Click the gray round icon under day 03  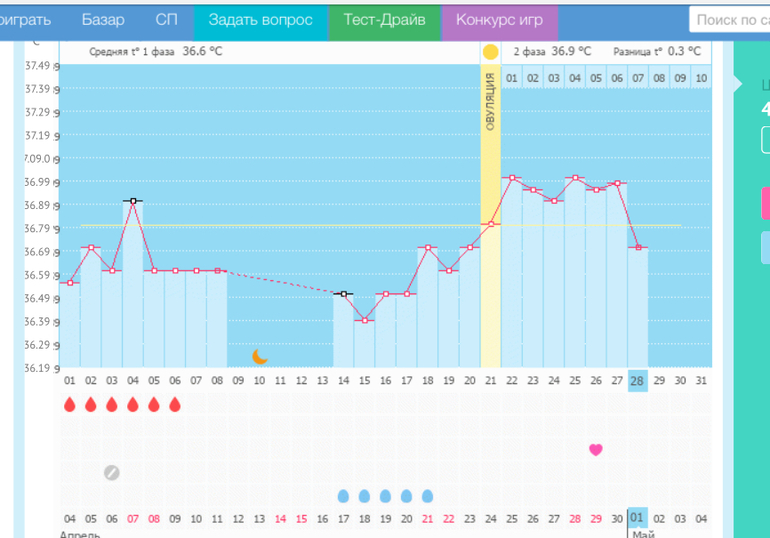112,472
